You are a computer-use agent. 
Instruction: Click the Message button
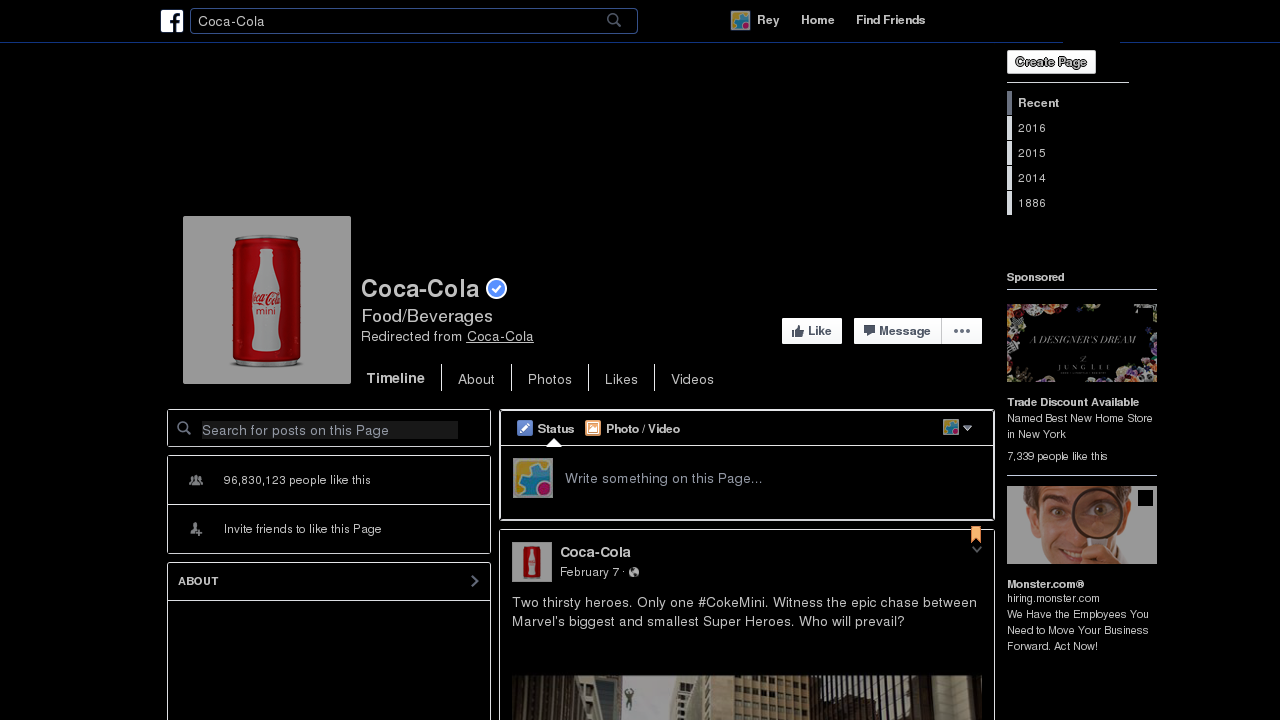[x=897, y=331]
